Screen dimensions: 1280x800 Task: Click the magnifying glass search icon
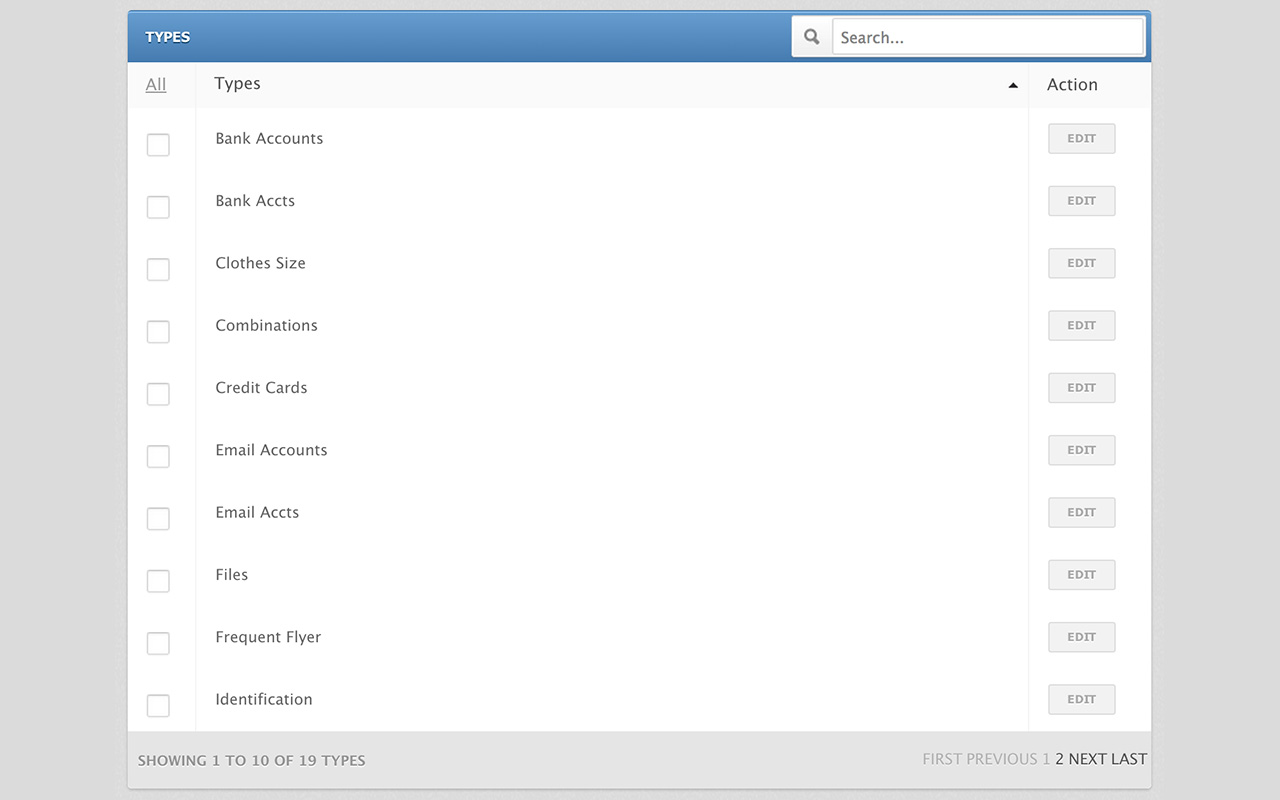tap(810, 36)
